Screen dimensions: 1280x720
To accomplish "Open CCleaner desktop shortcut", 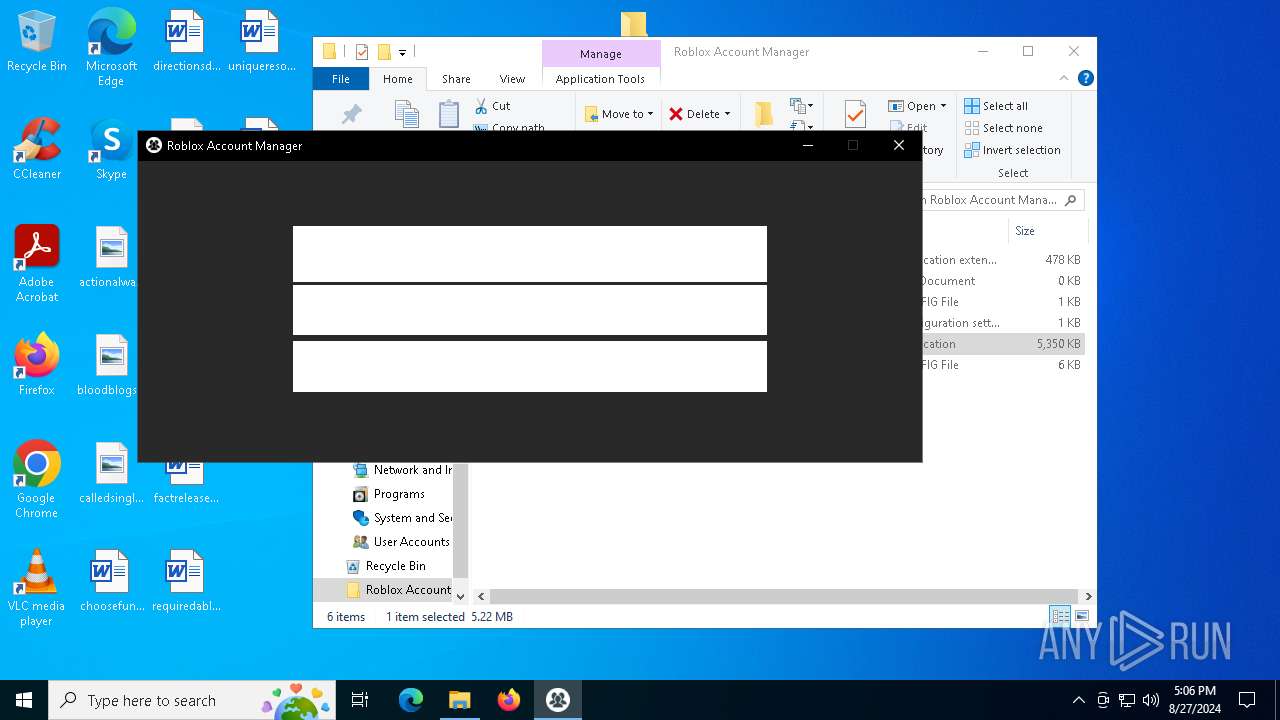I will [x=37, y=149].
